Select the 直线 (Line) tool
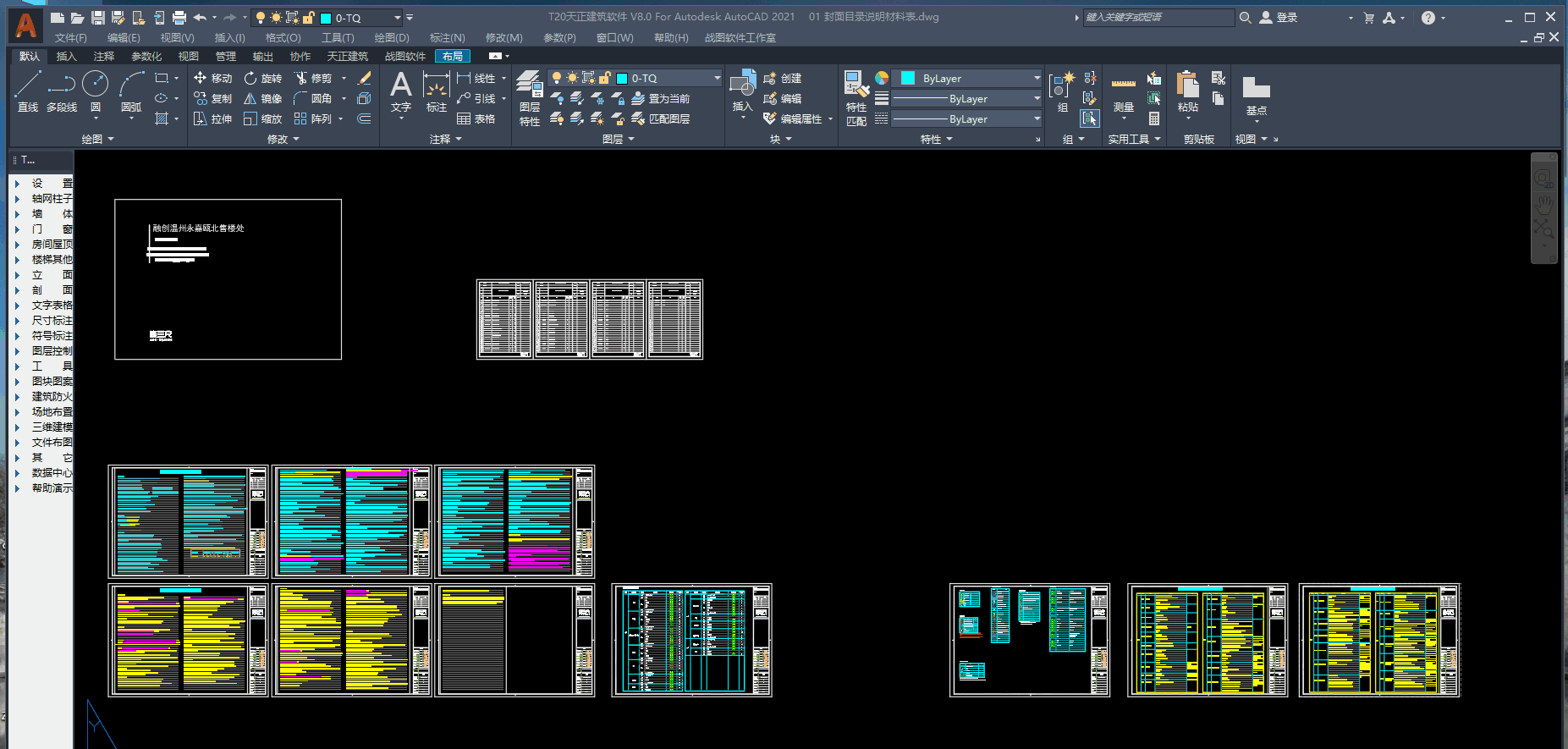 pos(27,91)
